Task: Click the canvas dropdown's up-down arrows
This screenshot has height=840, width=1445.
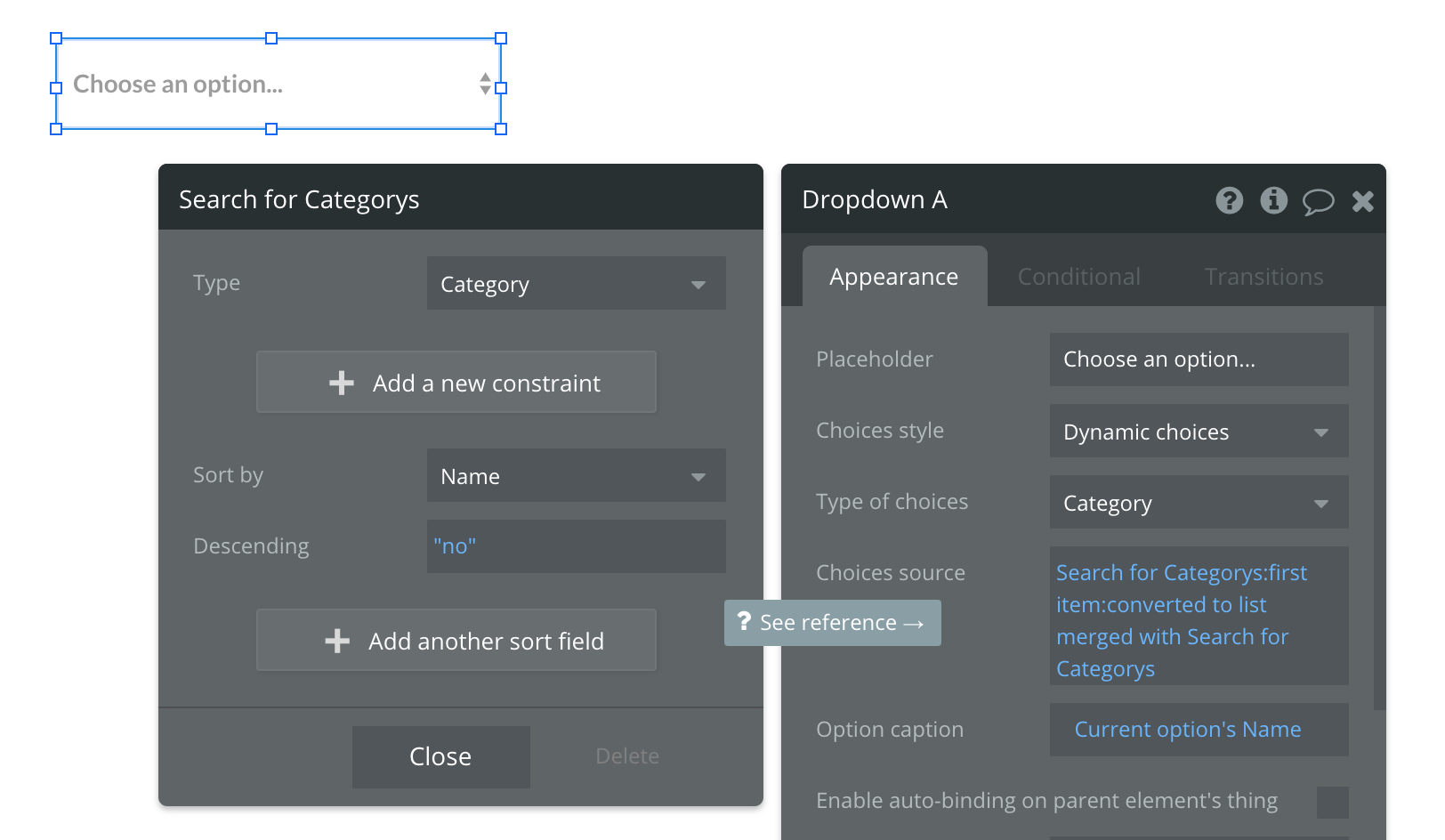Action: point(485,84)
